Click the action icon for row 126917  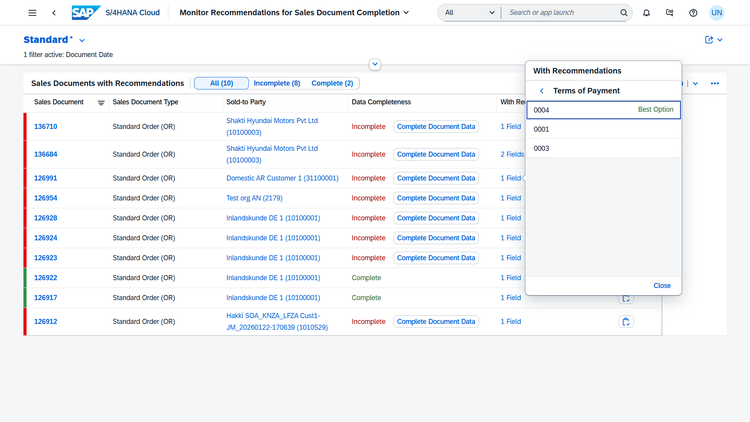pyautogui.click(x=626, y=299)
